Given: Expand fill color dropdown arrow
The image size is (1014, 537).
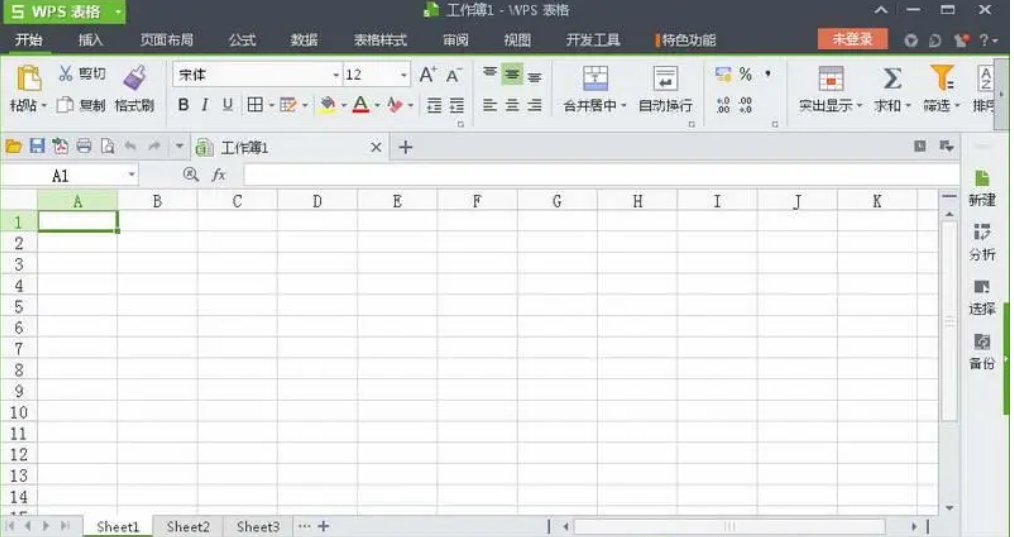Looking at the screenshot, I should [343, 105].
